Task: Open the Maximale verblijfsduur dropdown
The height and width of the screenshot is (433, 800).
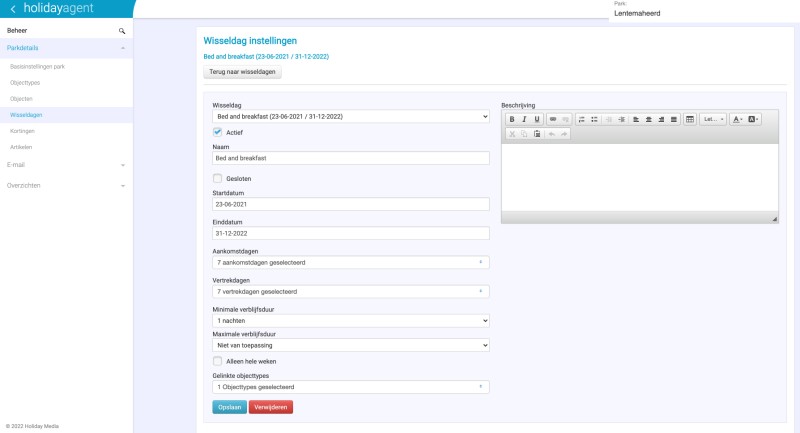Action: pos(351,345)
